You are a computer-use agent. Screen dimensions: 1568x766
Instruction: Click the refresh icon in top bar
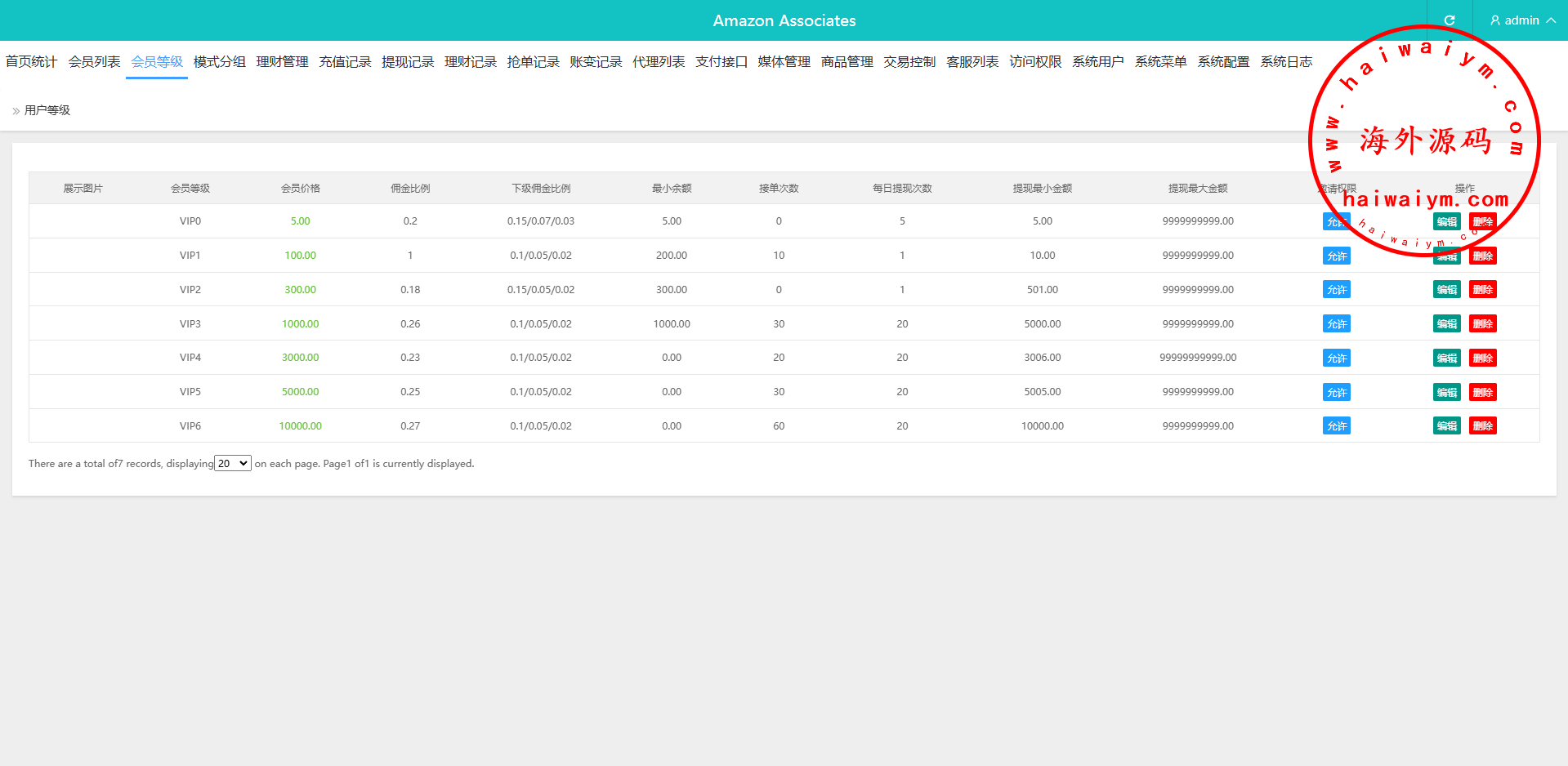[x=1450, y=20]
